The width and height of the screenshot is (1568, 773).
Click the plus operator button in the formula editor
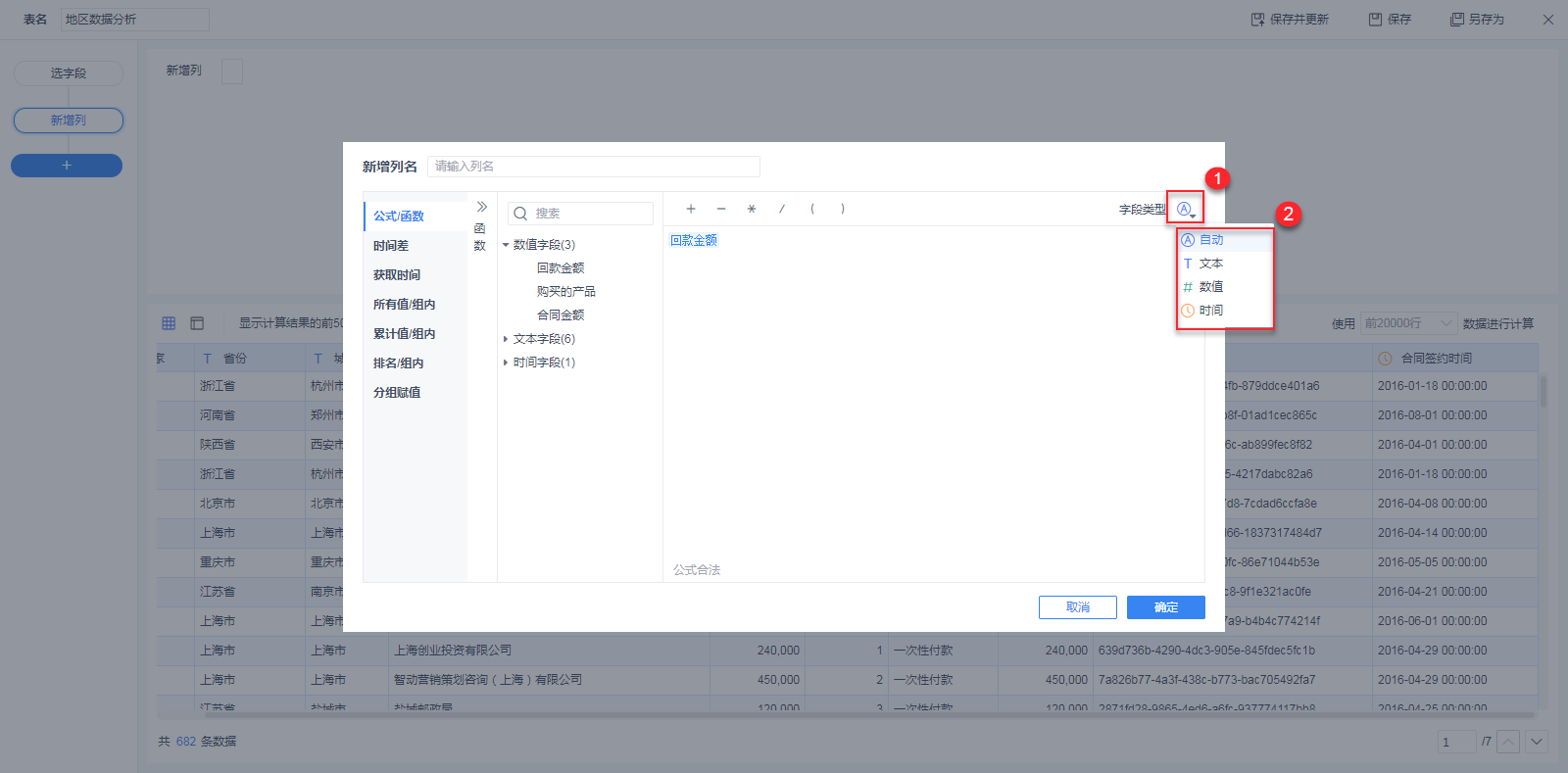point(691,209)
